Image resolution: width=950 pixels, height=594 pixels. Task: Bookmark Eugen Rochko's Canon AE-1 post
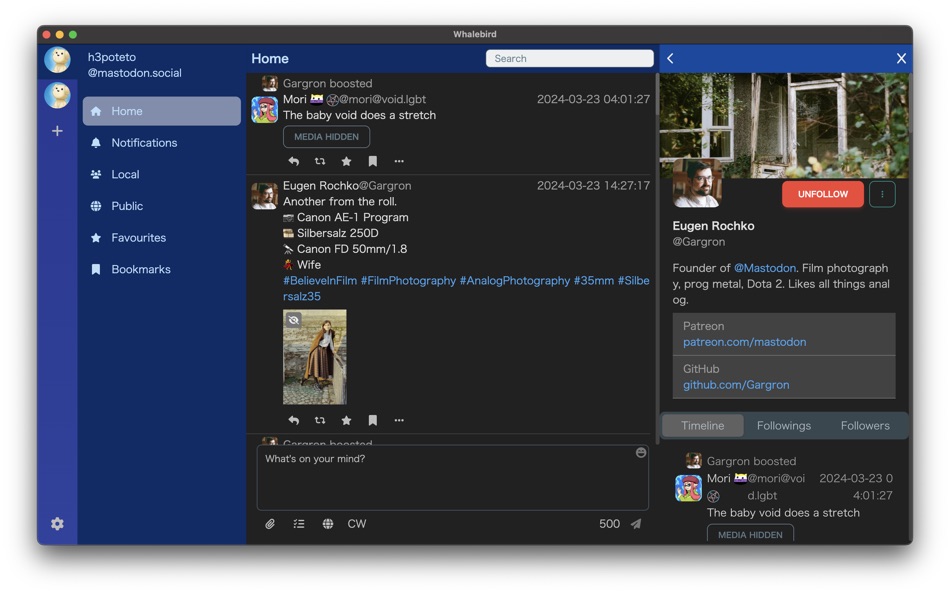[373, 420]
